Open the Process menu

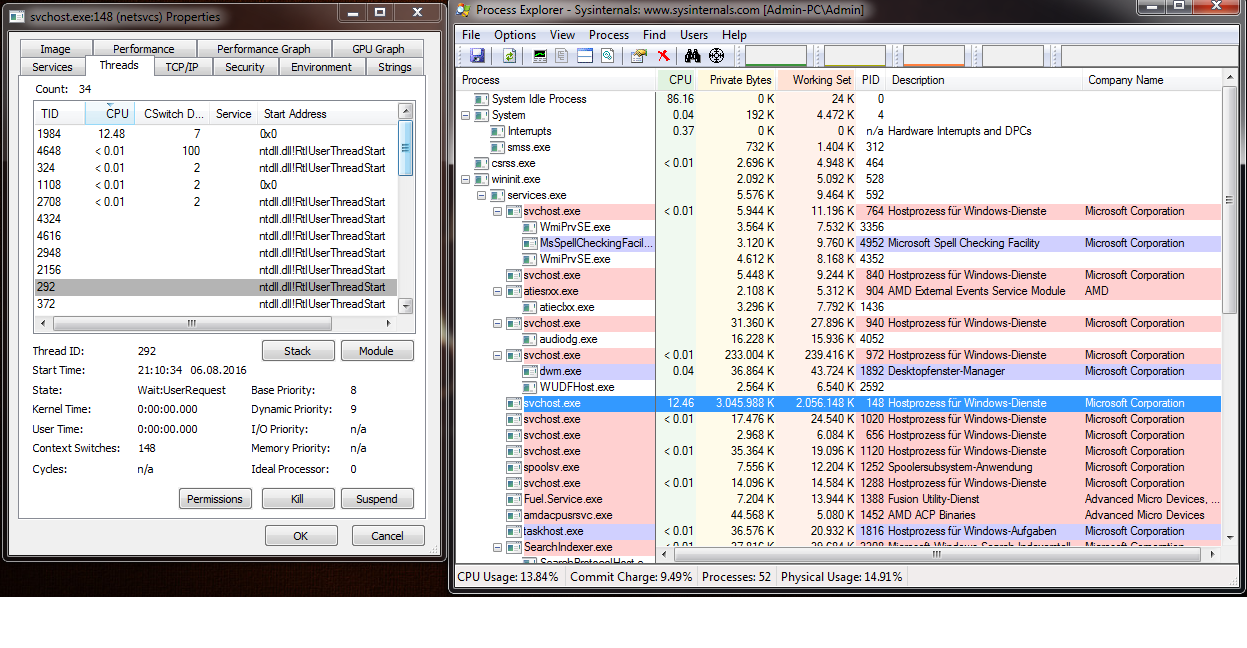point(609,35)
